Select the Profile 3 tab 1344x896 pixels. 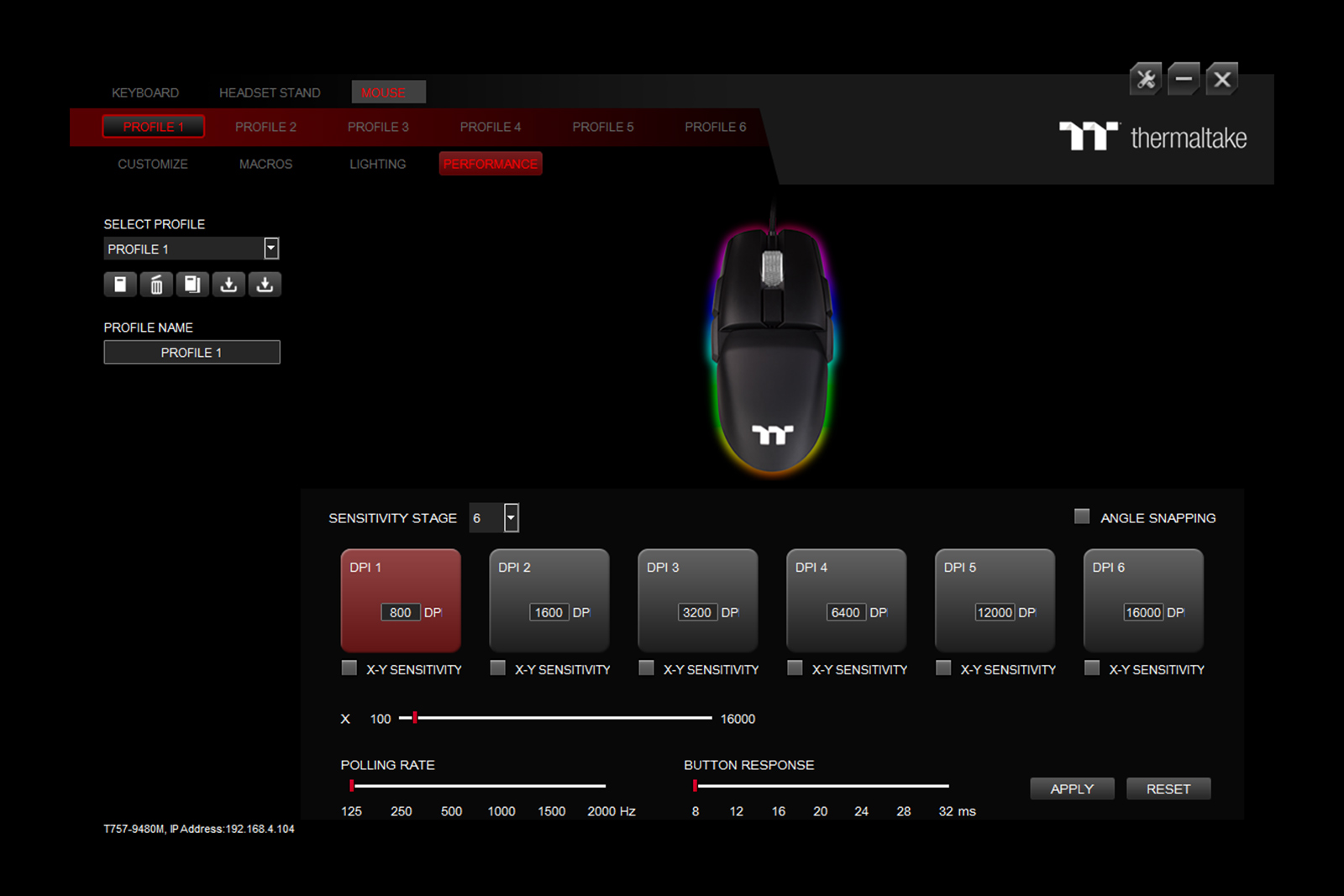pyautogui.click(x=378, y=127)
